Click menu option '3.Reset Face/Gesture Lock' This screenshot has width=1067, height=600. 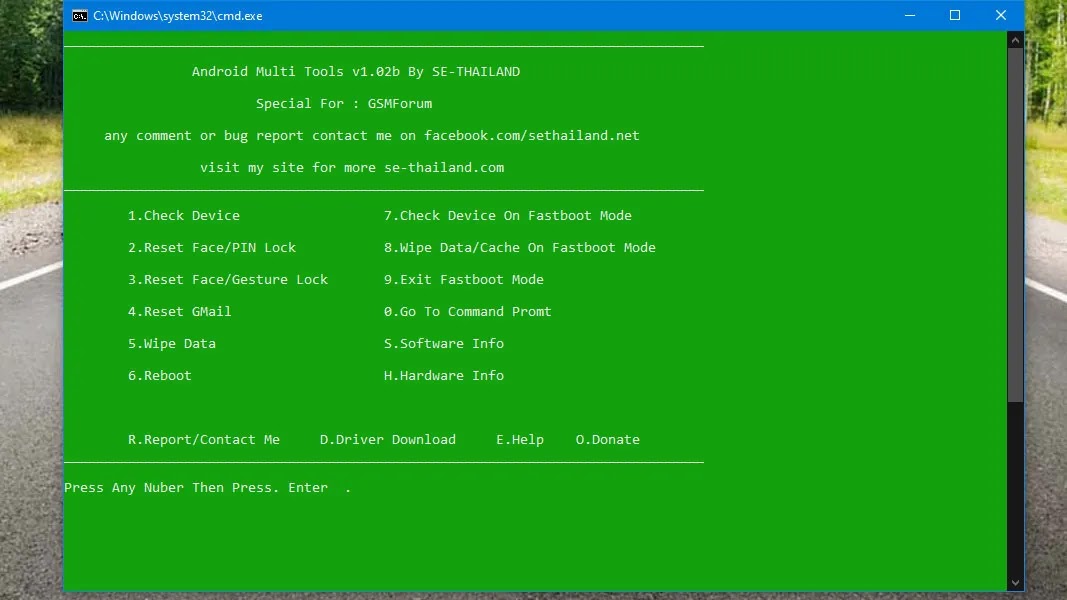pyautogui.click(x=228, y=280)
